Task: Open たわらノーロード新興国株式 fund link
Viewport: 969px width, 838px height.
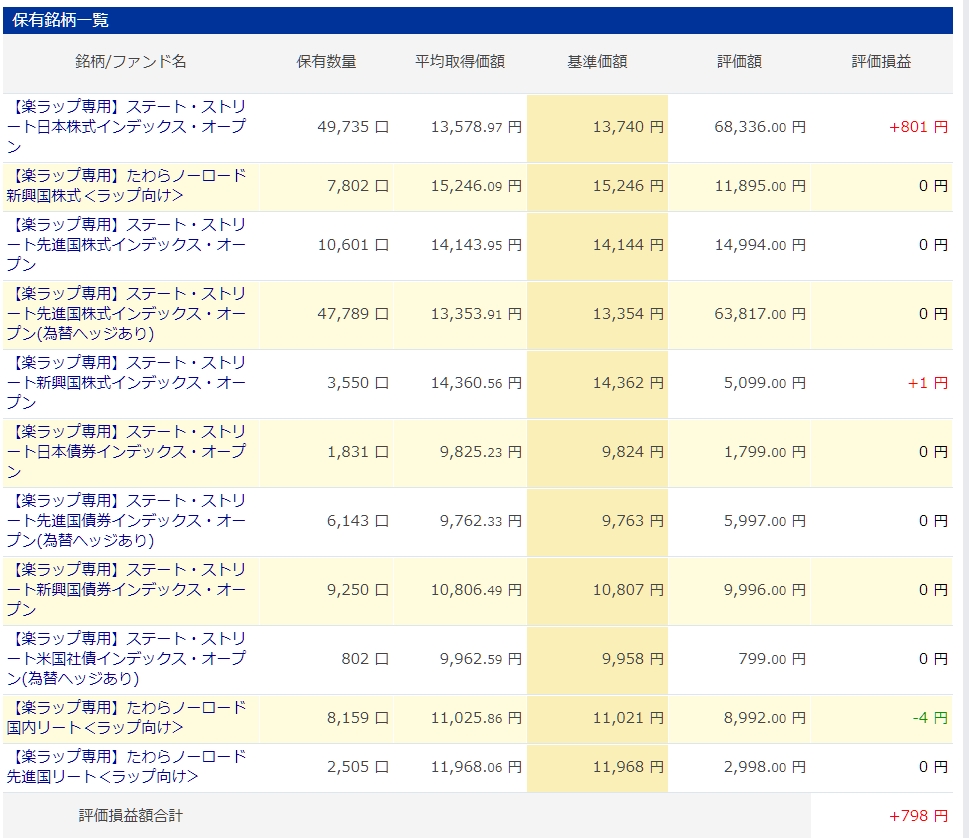Action: (x=130, y=186)
